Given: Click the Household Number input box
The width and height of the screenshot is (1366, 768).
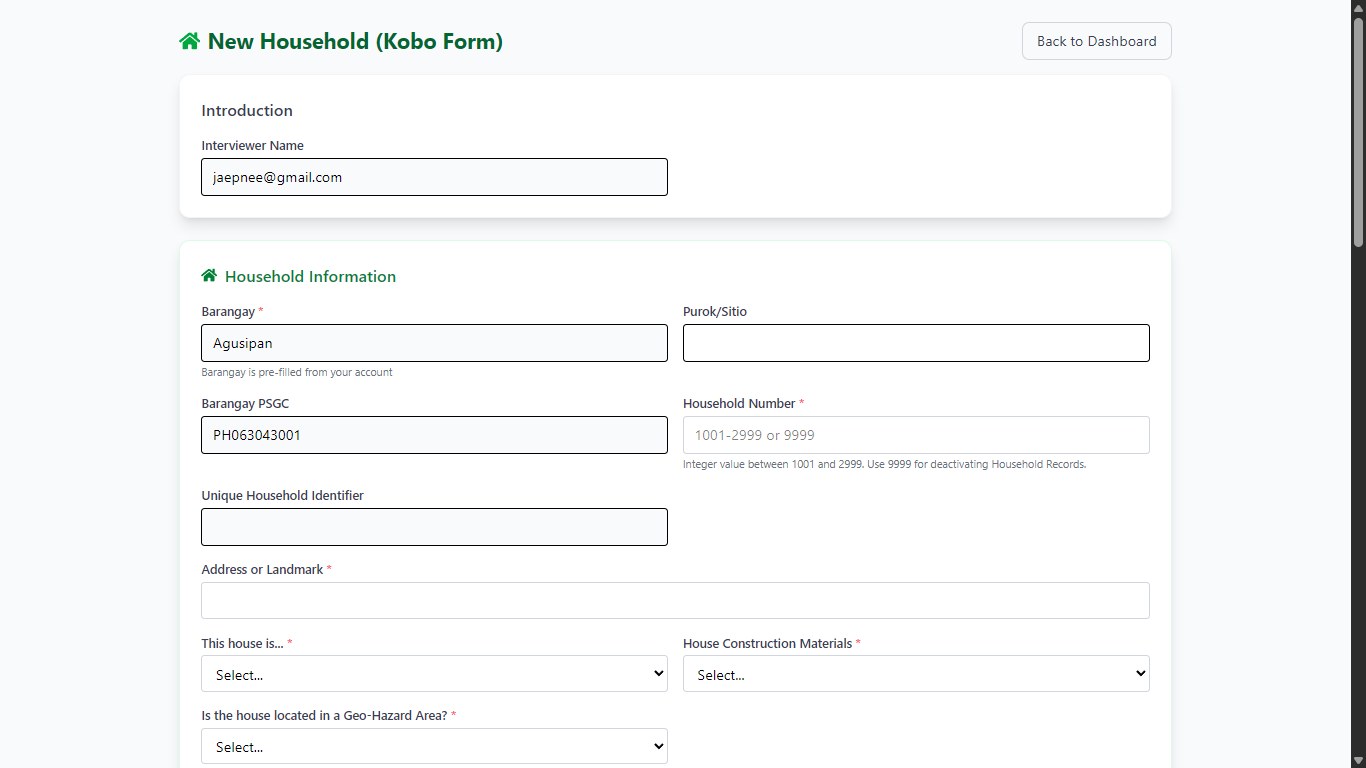Looking at the screenshot, I should point(916,435).
